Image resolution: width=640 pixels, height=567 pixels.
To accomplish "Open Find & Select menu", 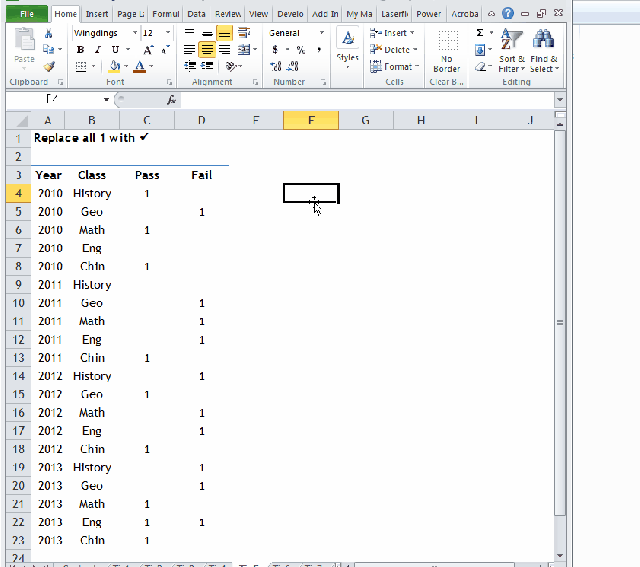I will coord(544,51).
